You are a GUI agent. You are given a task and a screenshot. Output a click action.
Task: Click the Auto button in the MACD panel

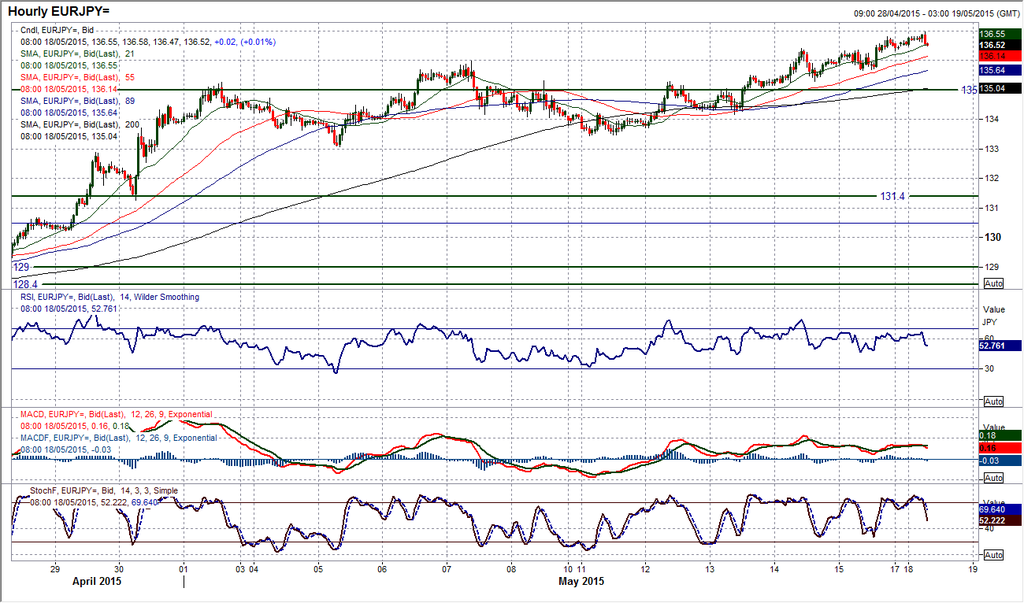(993, 478)
